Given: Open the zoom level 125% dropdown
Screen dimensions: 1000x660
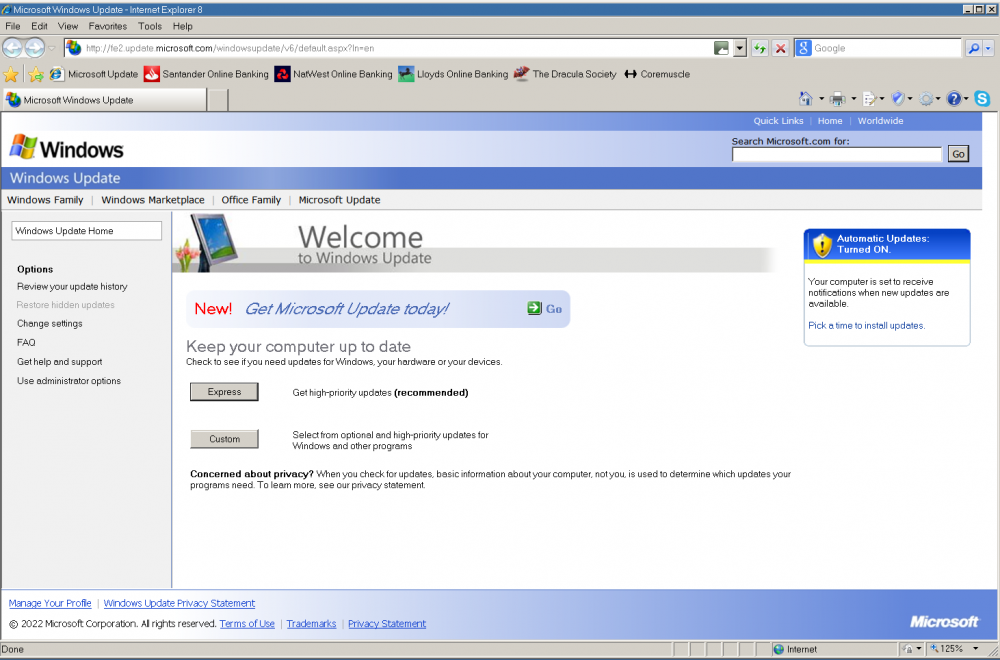Looking at the screenshot, I should coord(976,649).
